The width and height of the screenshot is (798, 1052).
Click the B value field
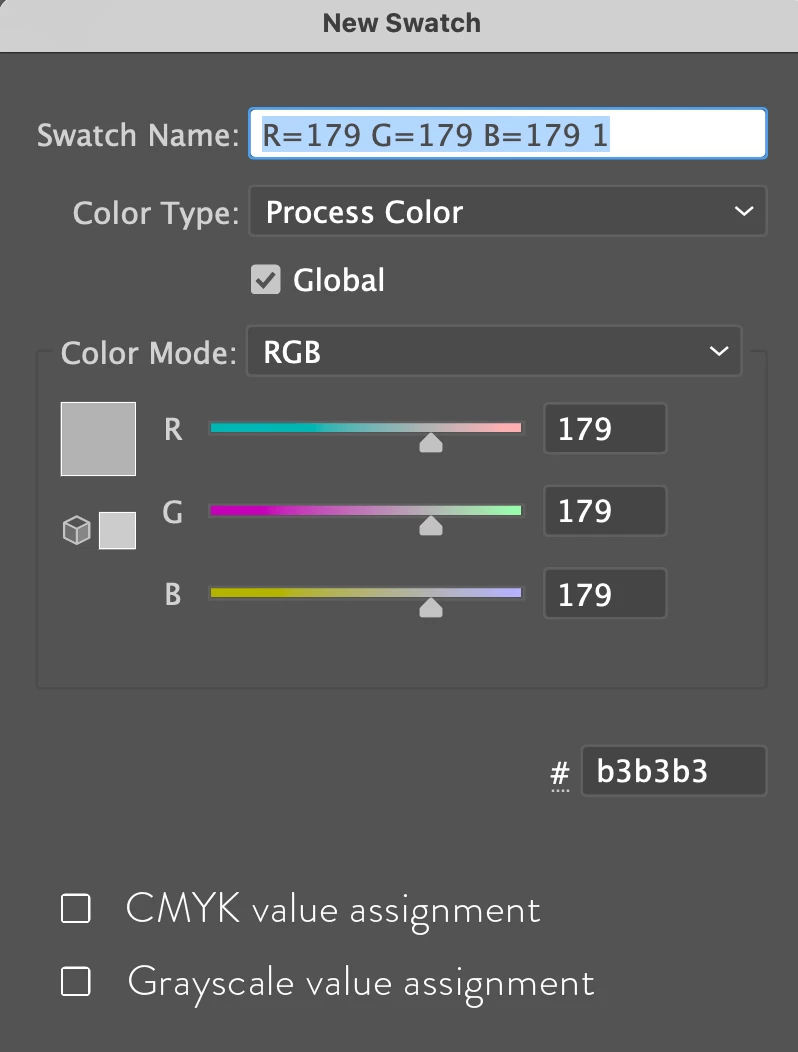605,595
